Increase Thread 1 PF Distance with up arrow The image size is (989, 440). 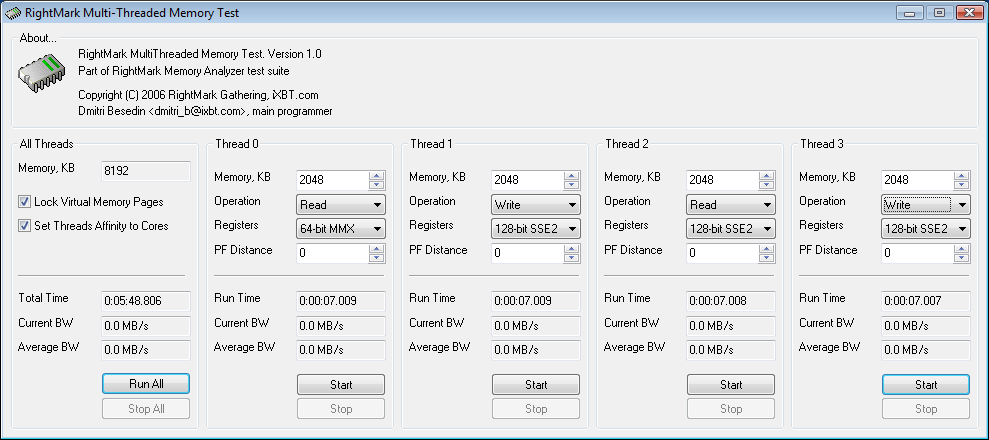pyautogui.click(x=571, y=249)
